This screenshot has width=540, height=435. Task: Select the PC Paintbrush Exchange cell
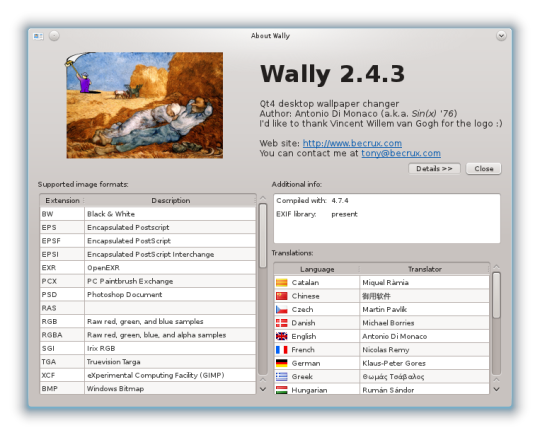click(x=170, y=281)
